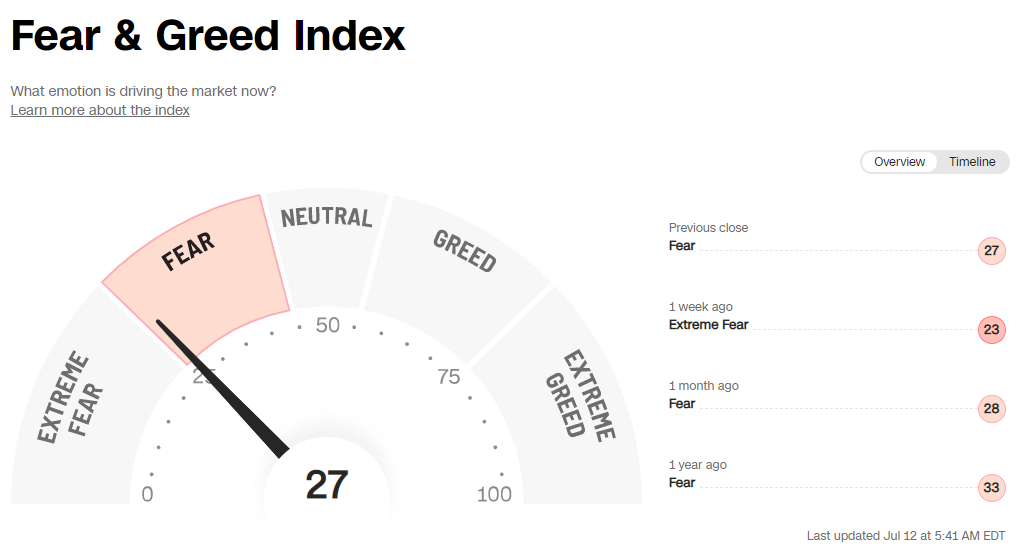This screenshot has height=553, width=1023.
Task: Click the Last updated timestamp text
Action: (905, 536)
